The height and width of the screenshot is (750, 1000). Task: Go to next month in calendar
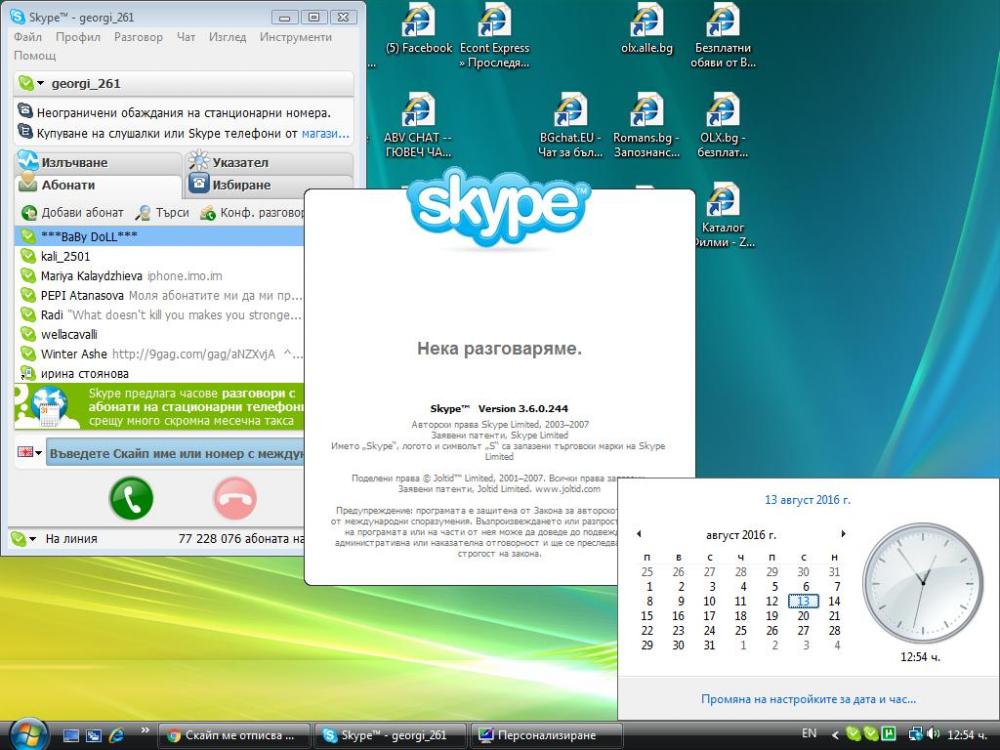(x=843, y=534)
